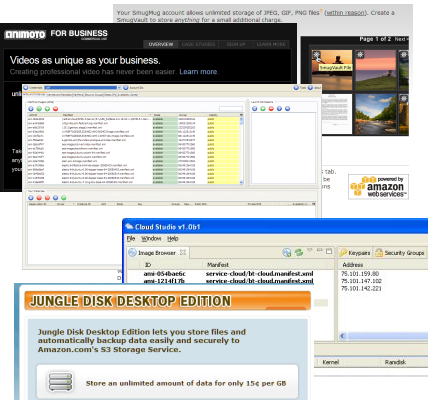The image size is (428, 400).
Task: Switch to Keypairs tab in Cloud Studio
Action: point(355,253)
